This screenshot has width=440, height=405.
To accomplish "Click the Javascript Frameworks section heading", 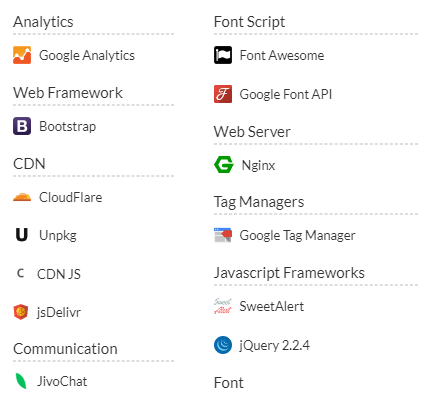I will [289, 273].
